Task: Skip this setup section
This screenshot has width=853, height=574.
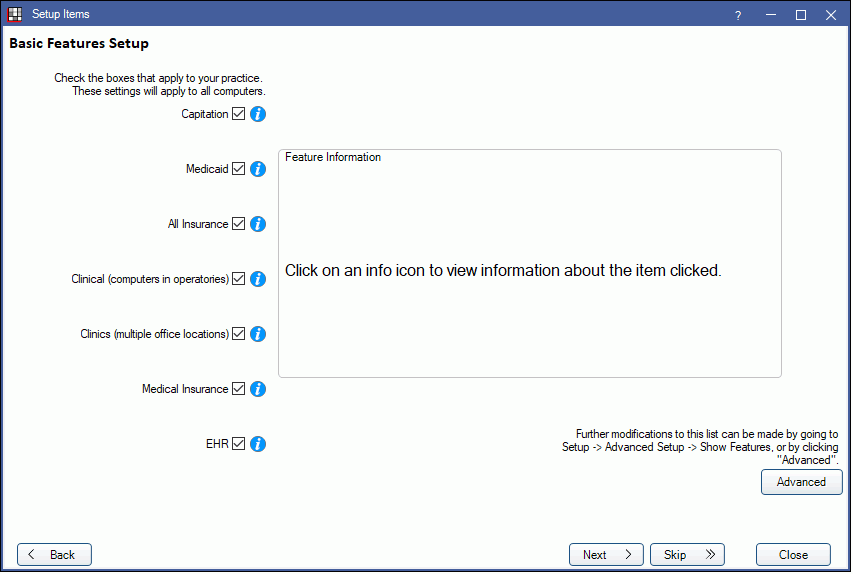Action: click(x=687, y=555)
